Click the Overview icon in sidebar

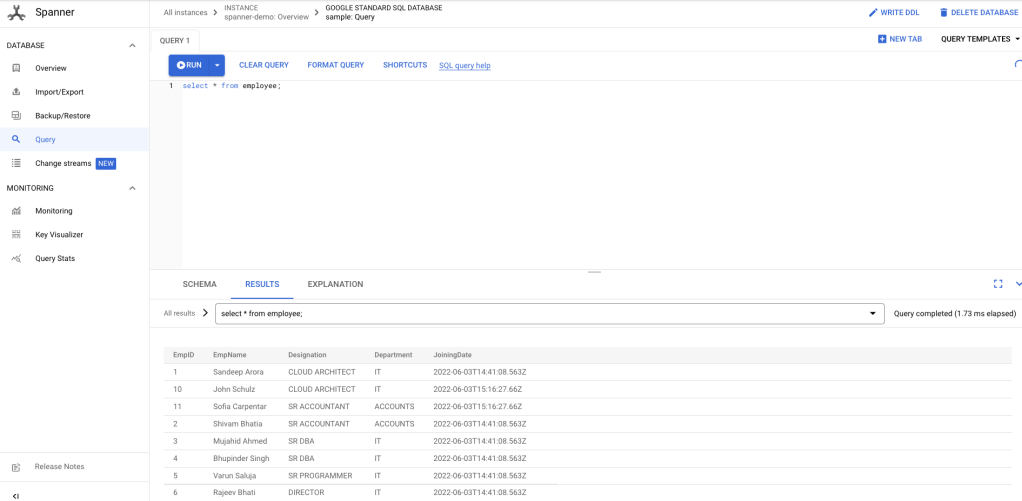pos(16,68)
